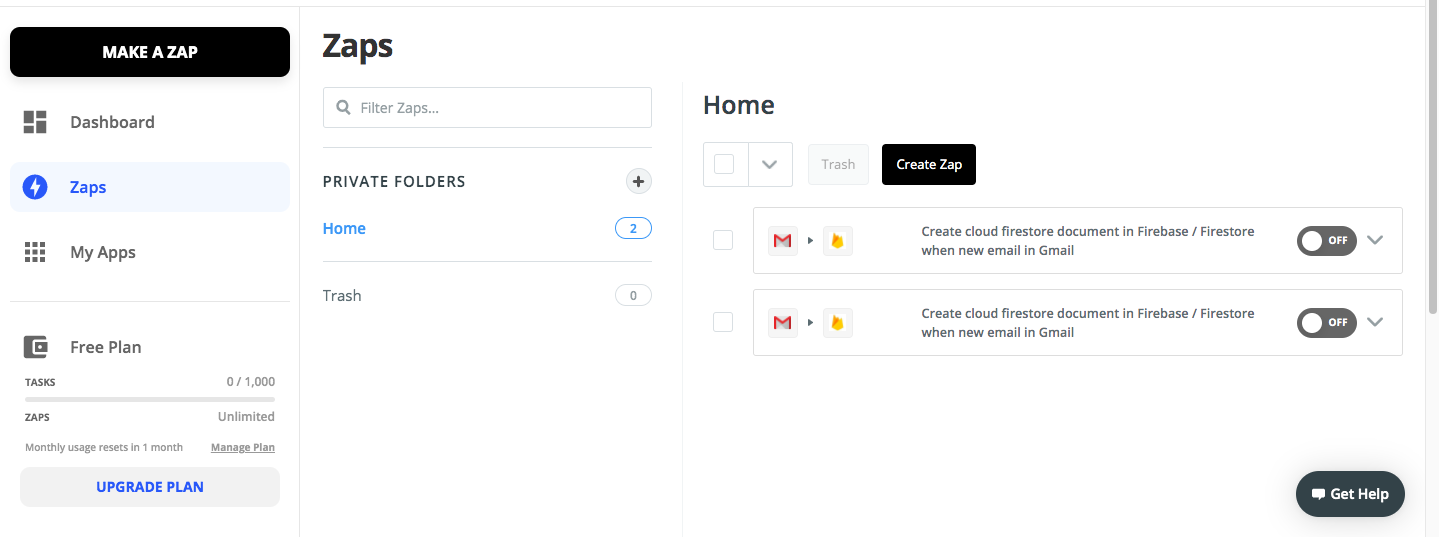
Task: Click the My Apps grid icon
Action: tap(35, 252)
